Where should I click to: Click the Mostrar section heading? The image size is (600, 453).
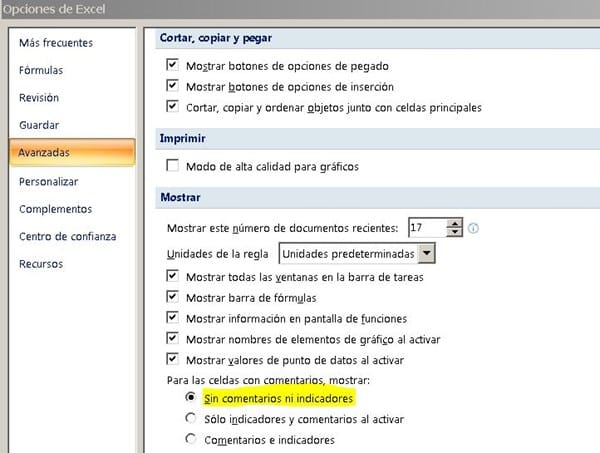180,197
